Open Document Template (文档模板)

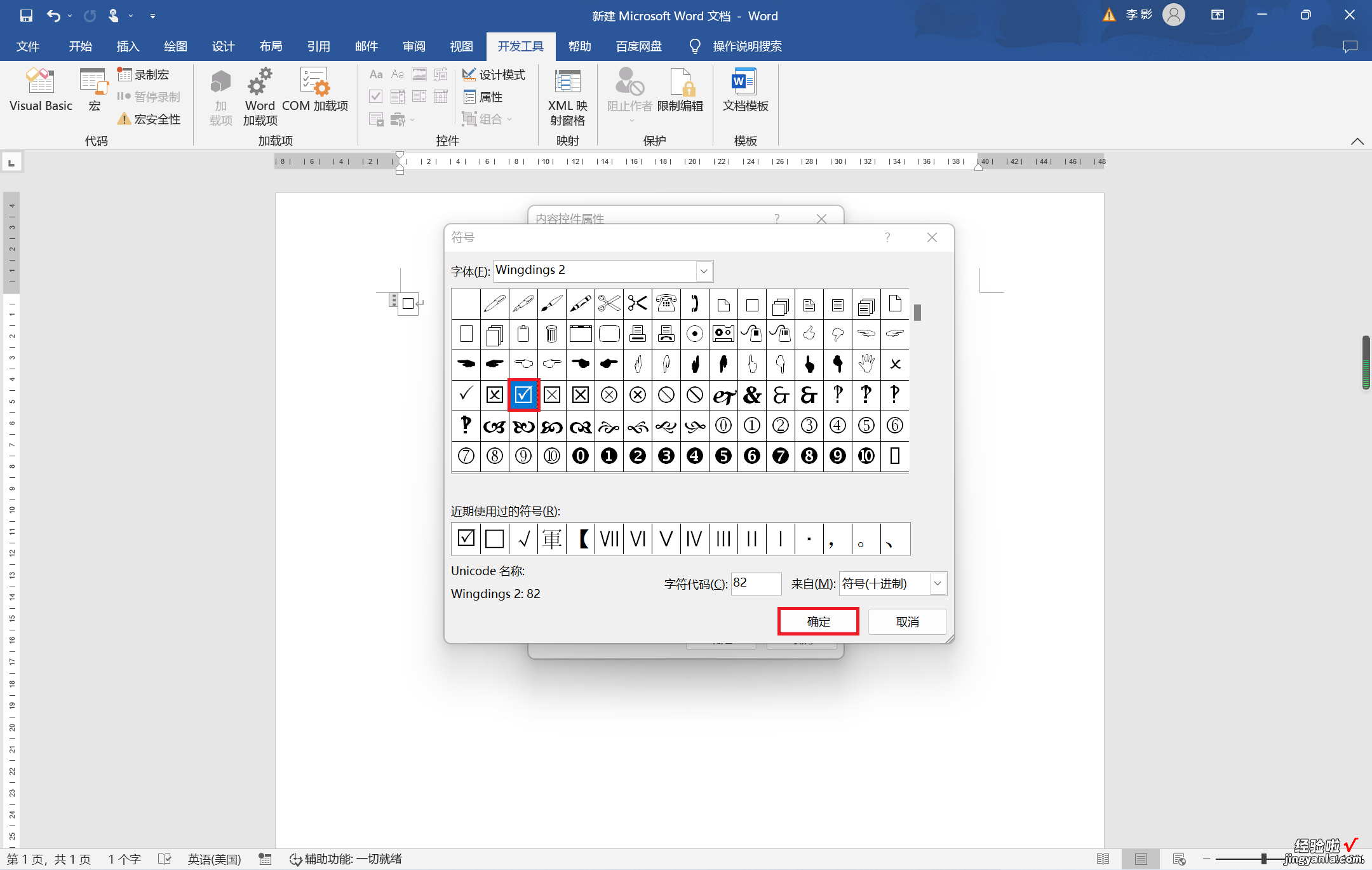(745, 90)
